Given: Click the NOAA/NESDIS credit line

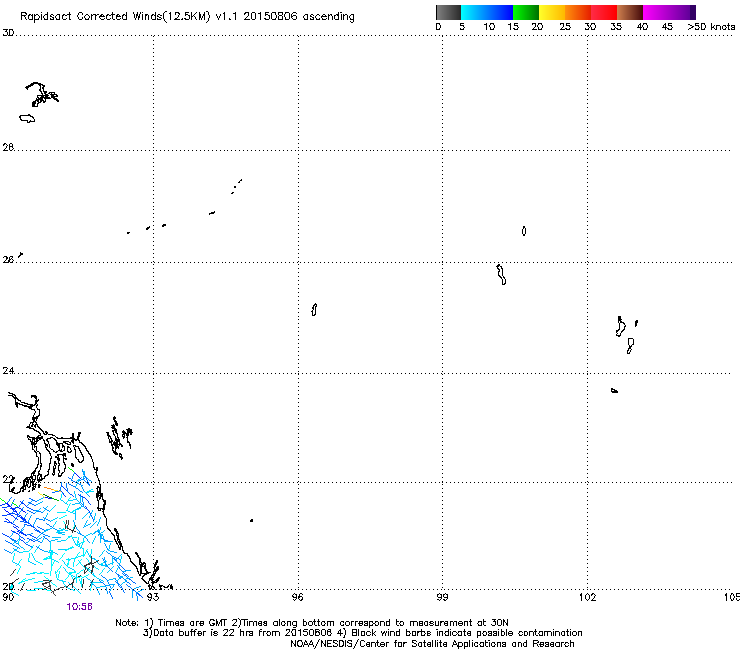Looking at the screenshot, I should 432,644.
